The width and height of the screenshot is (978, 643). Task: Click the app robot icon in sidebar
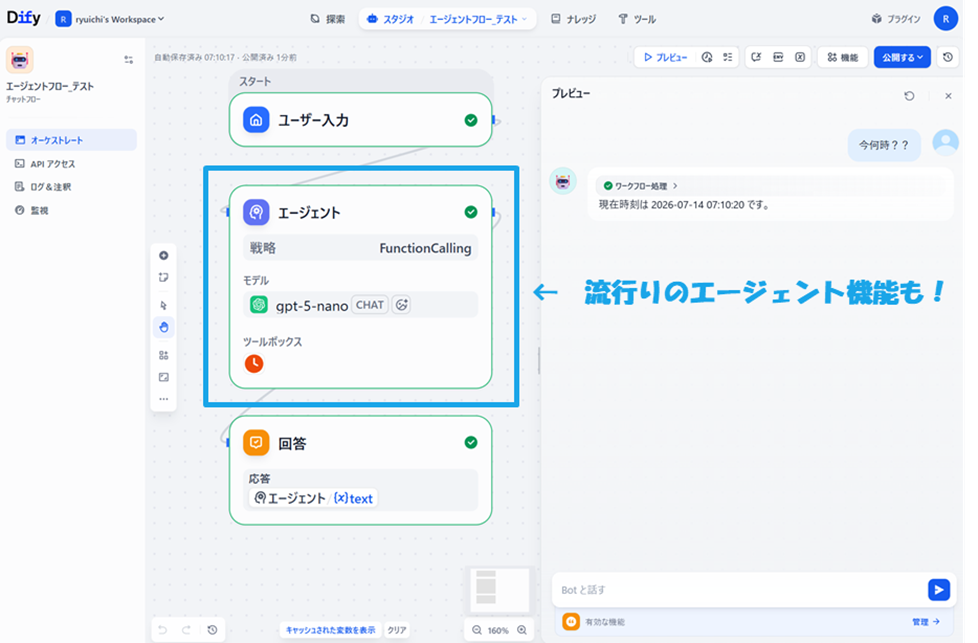tap(19, 60)
